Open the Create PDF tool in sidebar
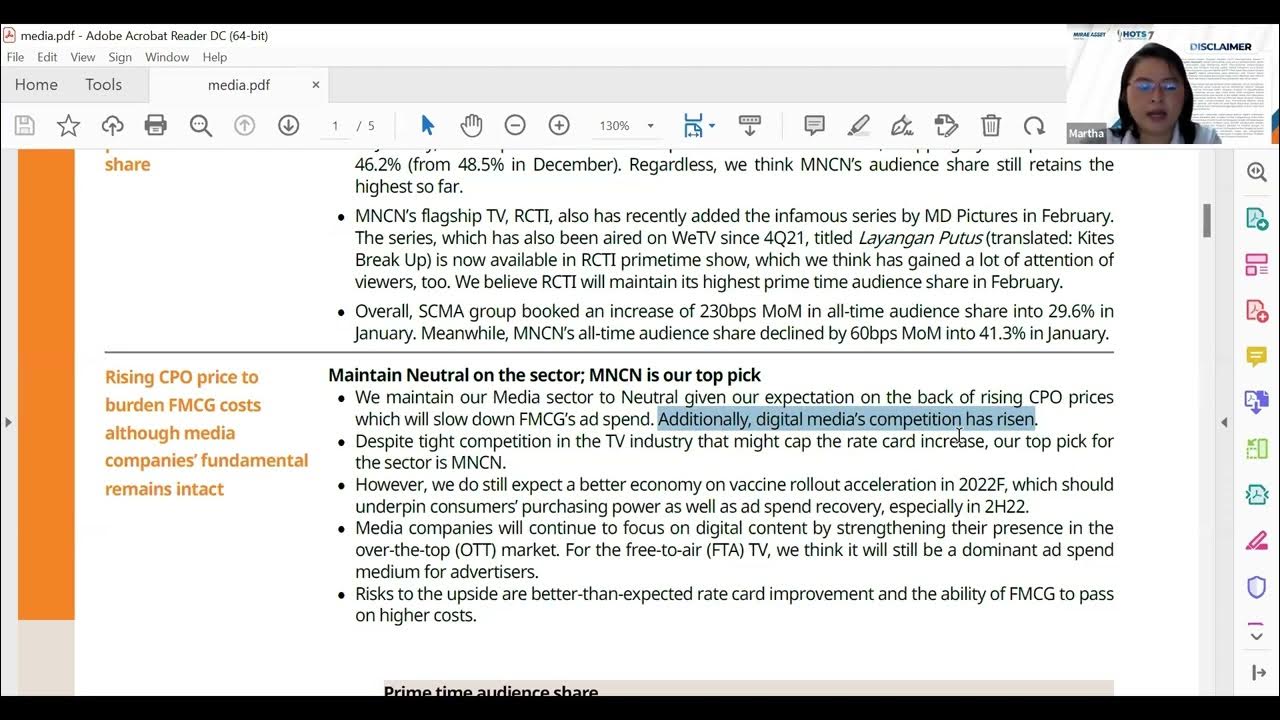Screen dimensions: 1280x720 click(x=1257, y=311)
